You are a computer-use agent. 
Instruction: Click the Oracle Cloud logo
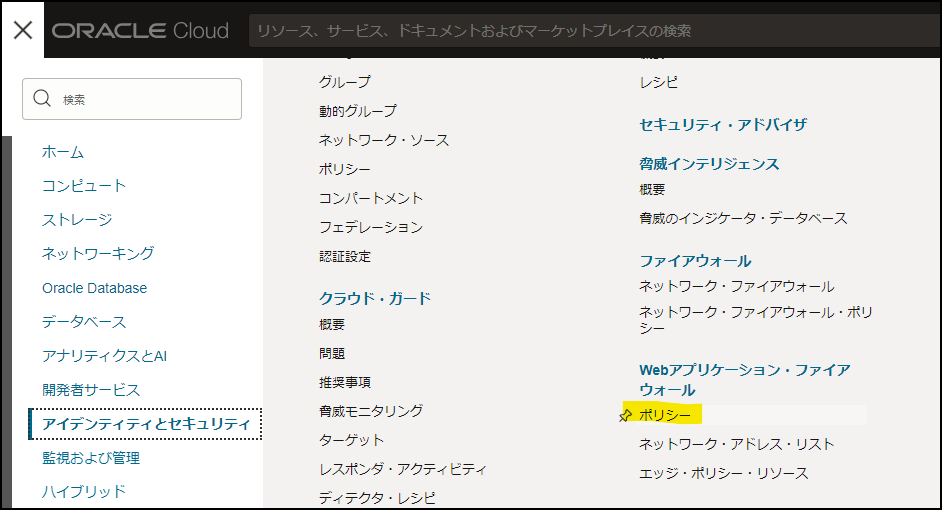[140, 31]
